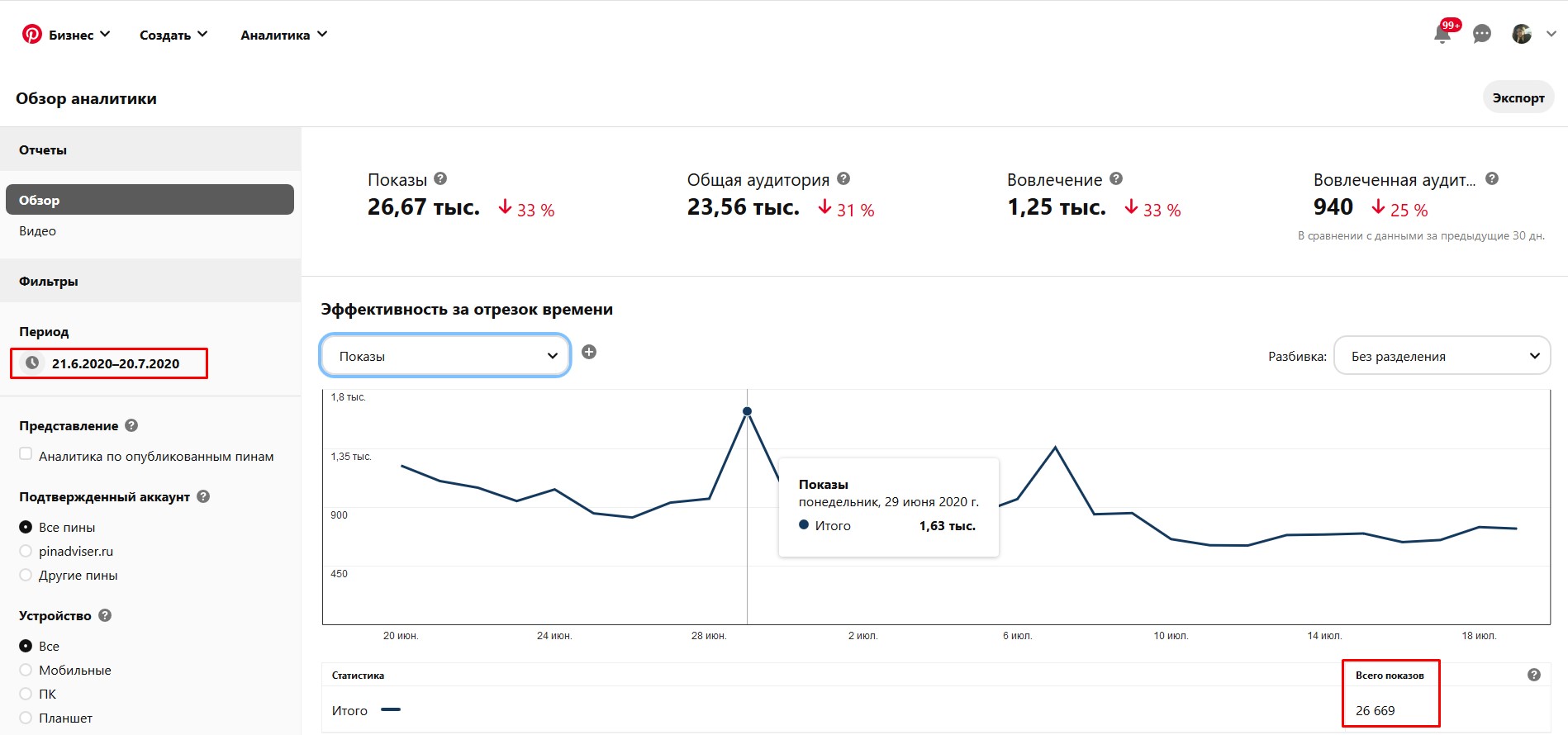The width and height of the screenshot is (1568, 735).
Task: Go to the Видео report
Action: click(38, 231)
